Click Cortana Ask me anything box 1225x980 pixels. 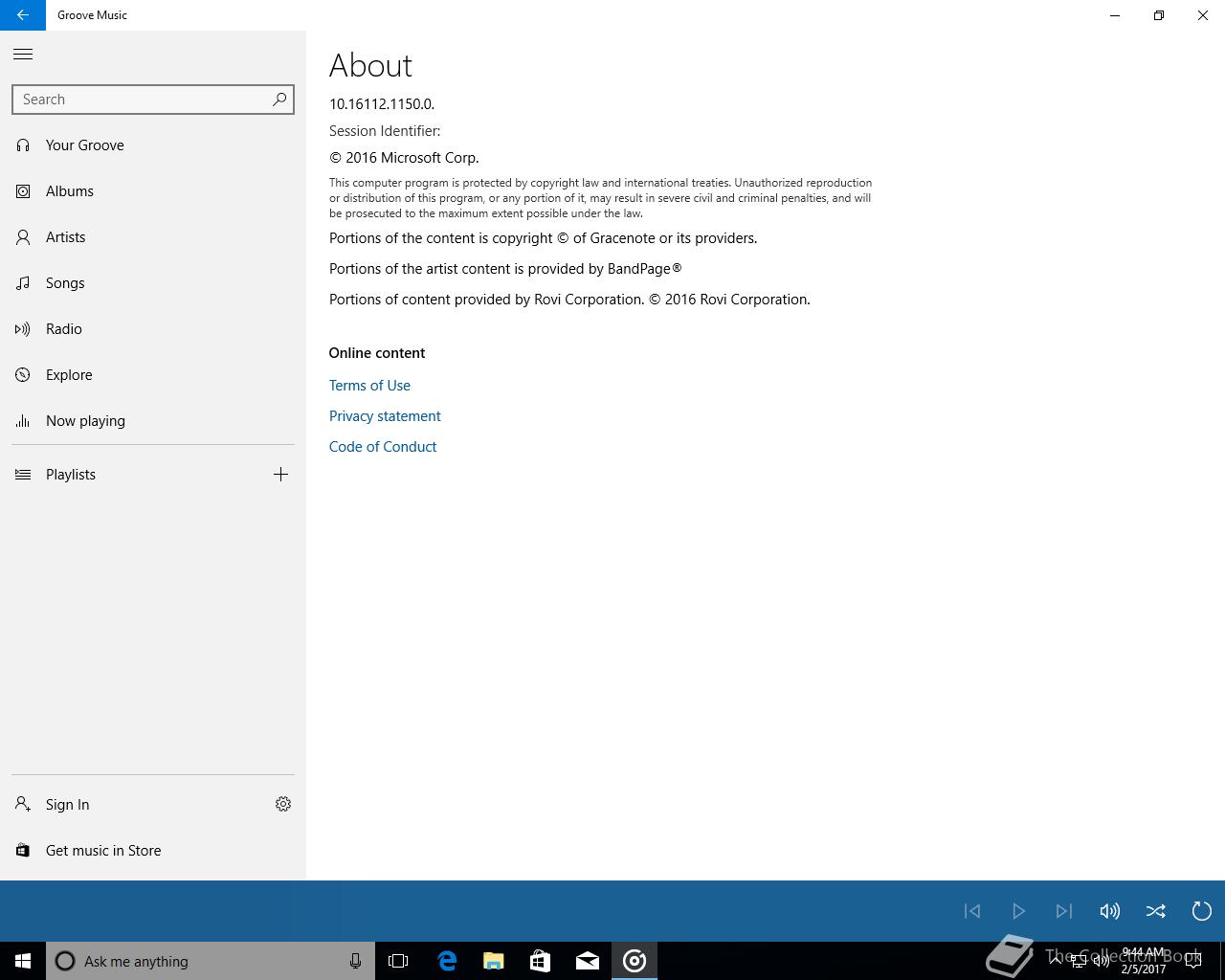211,961
